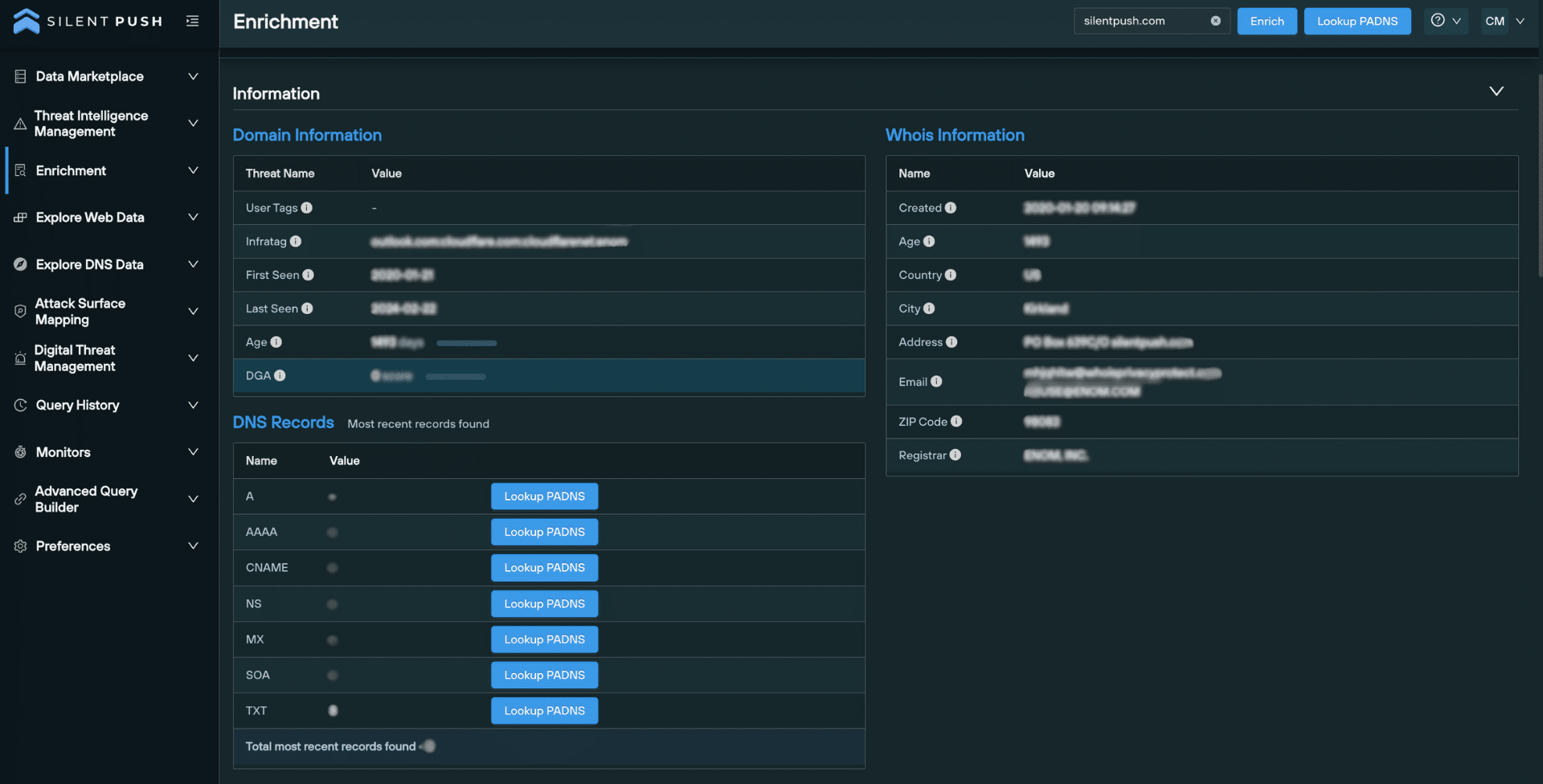Click the Monitors sidebar icon
1543x784 pixels.
pyautogui.click(x=20, y=452)
